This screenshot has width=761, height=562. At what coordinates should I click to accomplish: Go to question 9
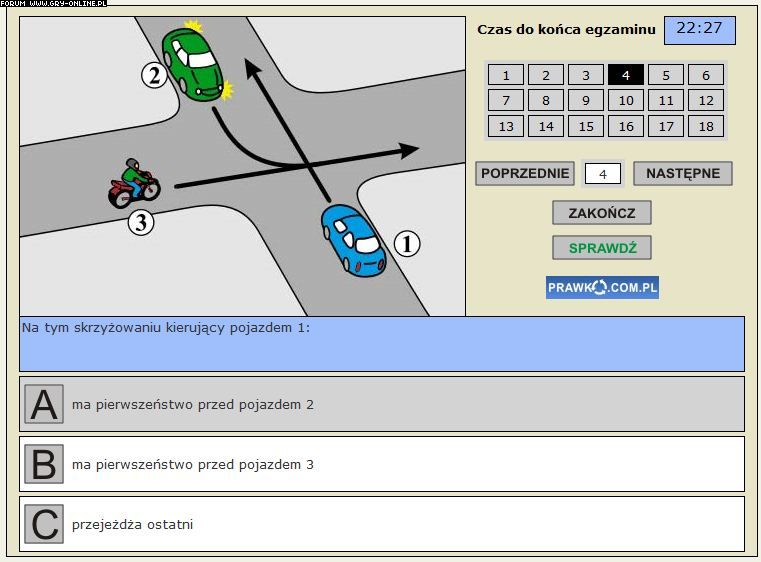tap(586, 100)
